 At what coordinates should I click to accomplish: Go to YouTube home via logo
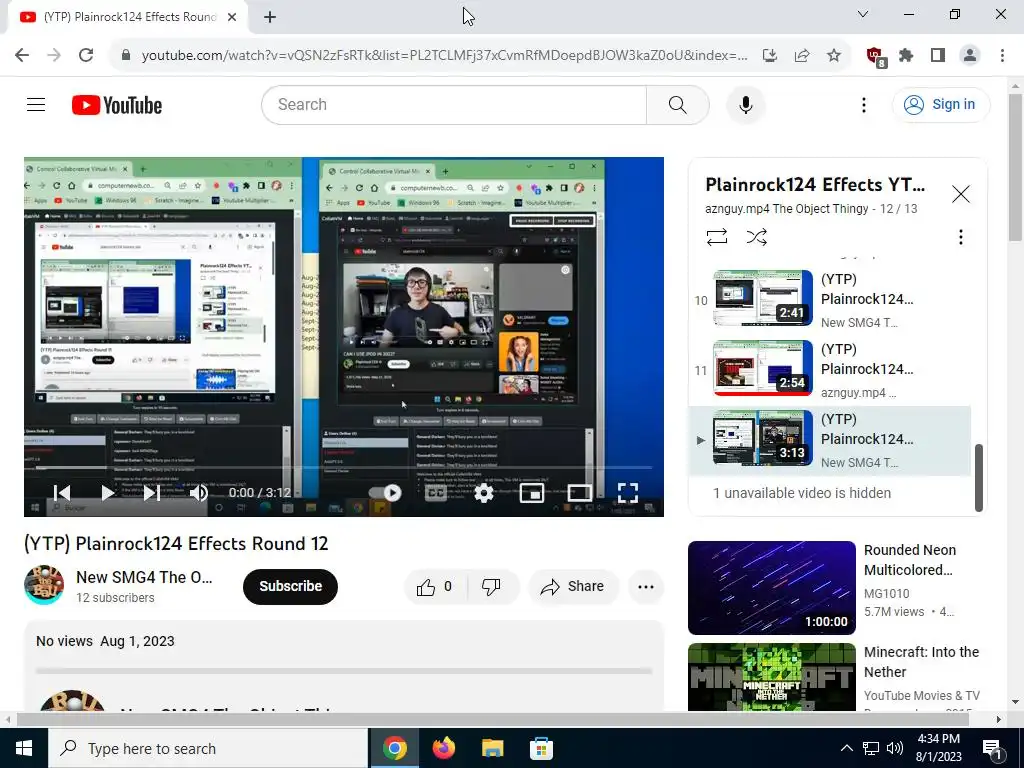tap(117, 105)
